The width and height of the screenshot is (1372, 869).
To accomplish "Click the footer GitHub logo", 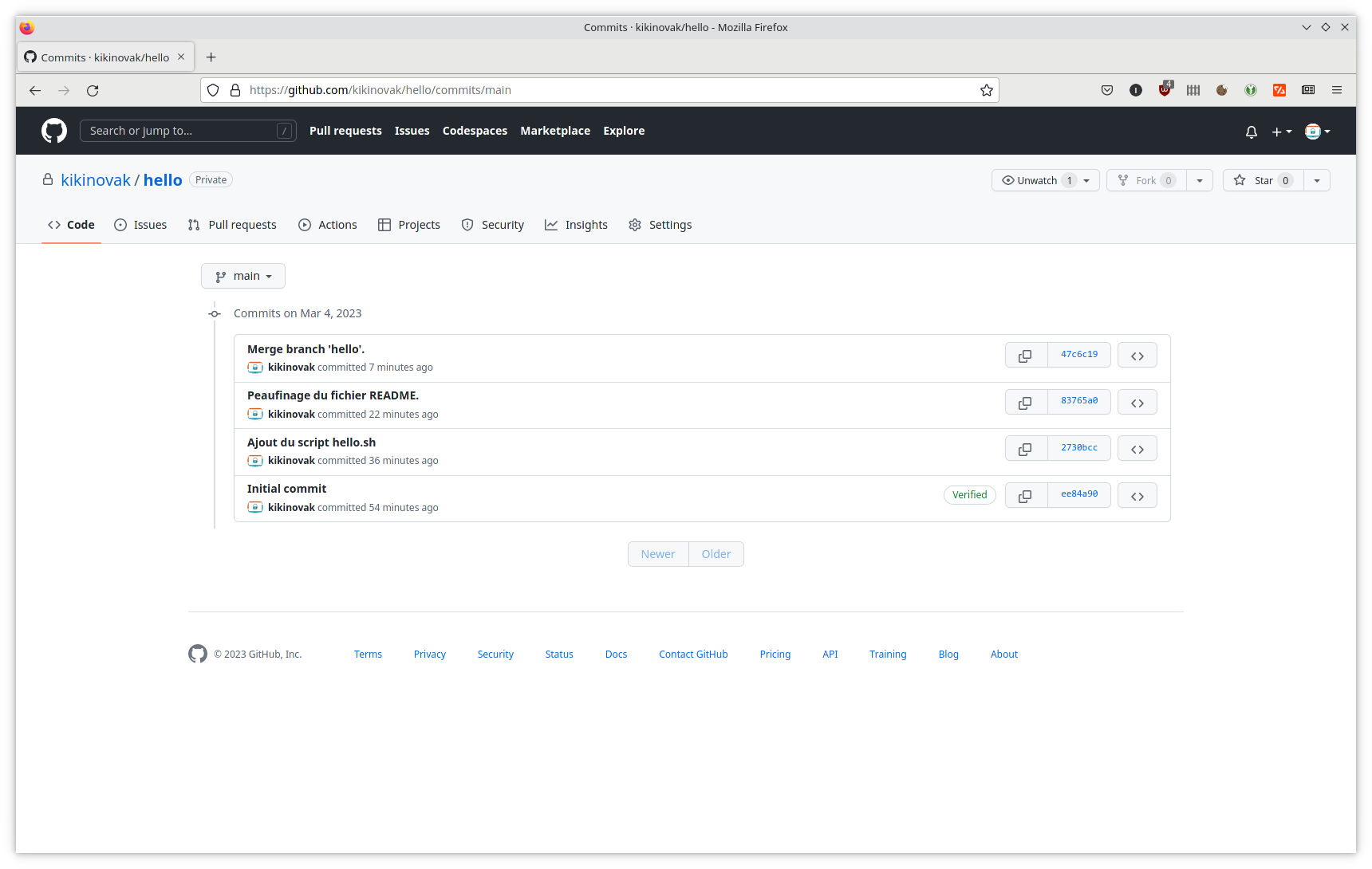I will tap(198, 654).
